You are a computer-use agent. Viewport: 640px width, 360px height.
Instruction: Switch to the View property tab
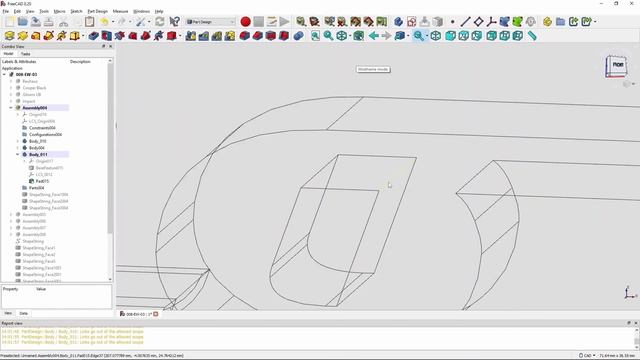pos(8,313)
